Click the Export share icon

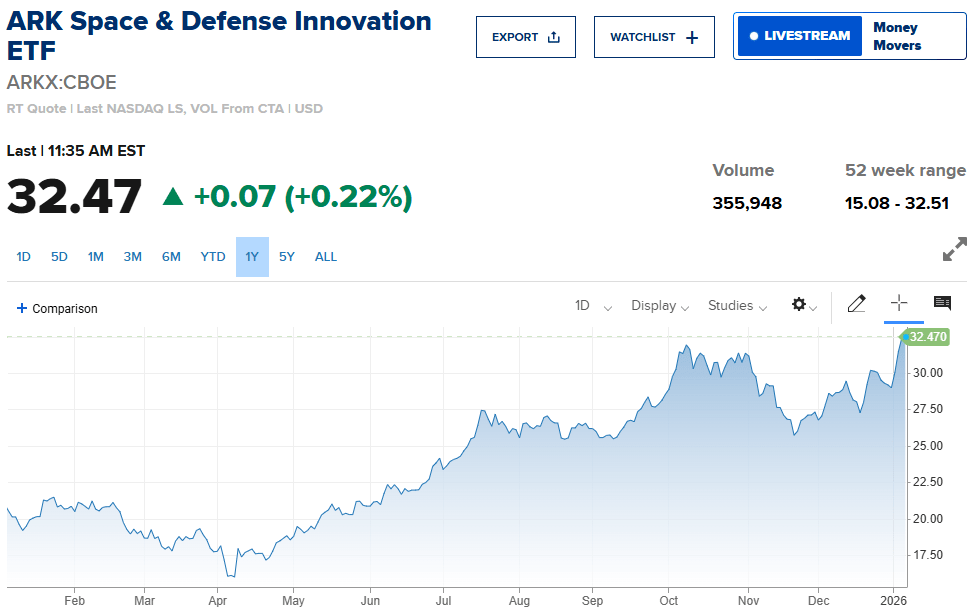(554, 38)
